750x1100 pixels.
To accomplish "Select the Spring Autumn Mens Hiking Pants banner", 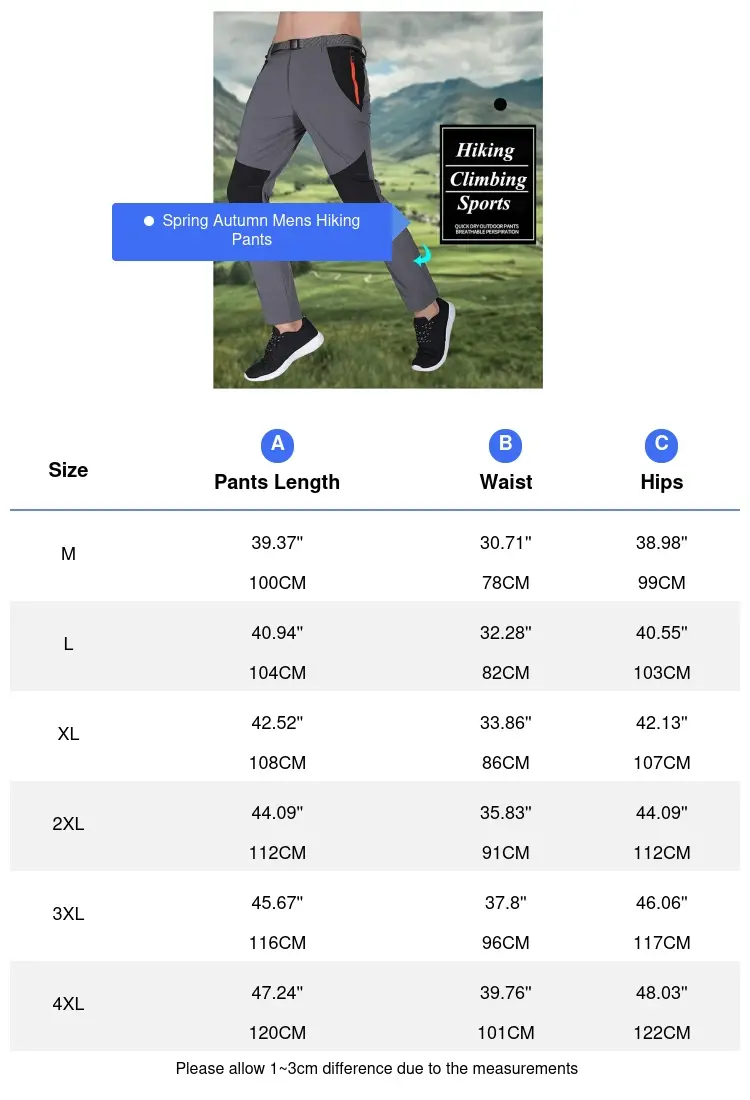I will click(252, 232).
